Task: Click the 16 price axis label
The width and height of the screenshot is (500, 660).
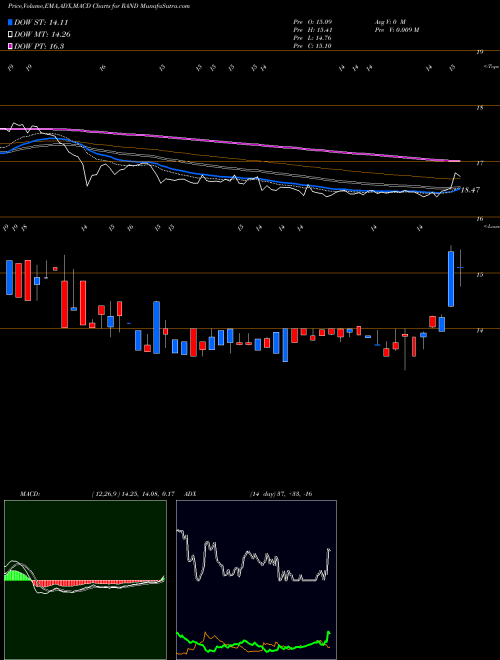Action: (x=479, y=219)
